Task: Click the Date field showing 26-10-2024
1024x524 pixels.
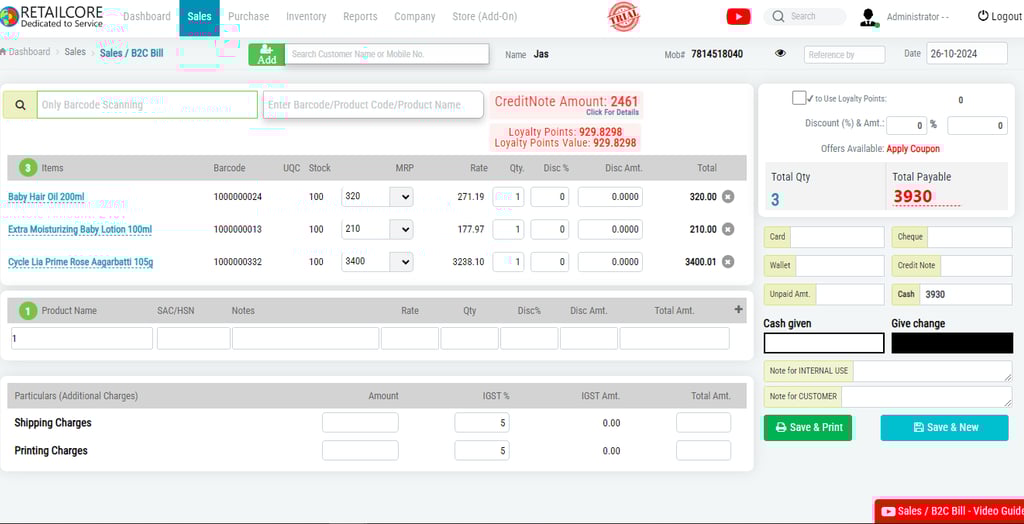Action: tap(967, 54)
